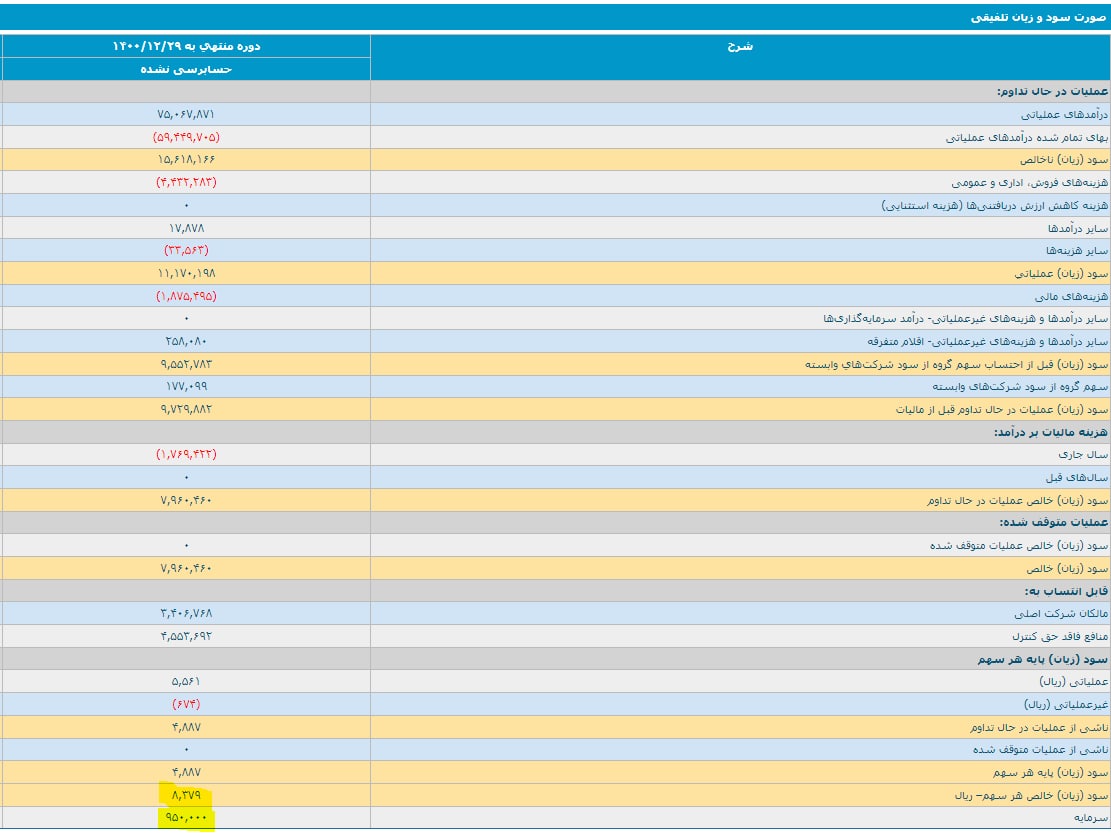Select the سال جاری tax value cell

click(186, 454)
